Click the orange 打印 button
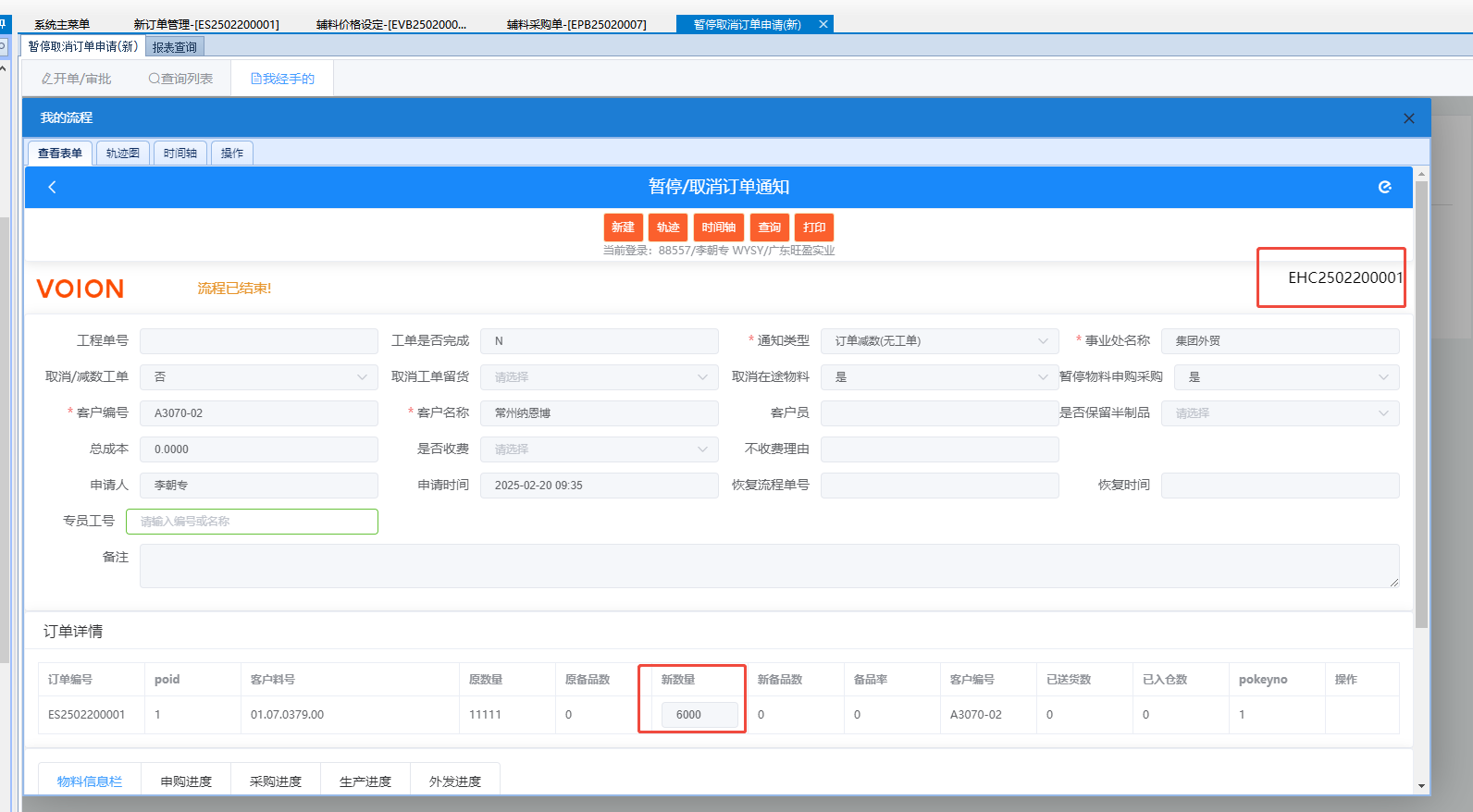Image resolution: width=1473 pixels, height=812 pixels. click(814, 228)
